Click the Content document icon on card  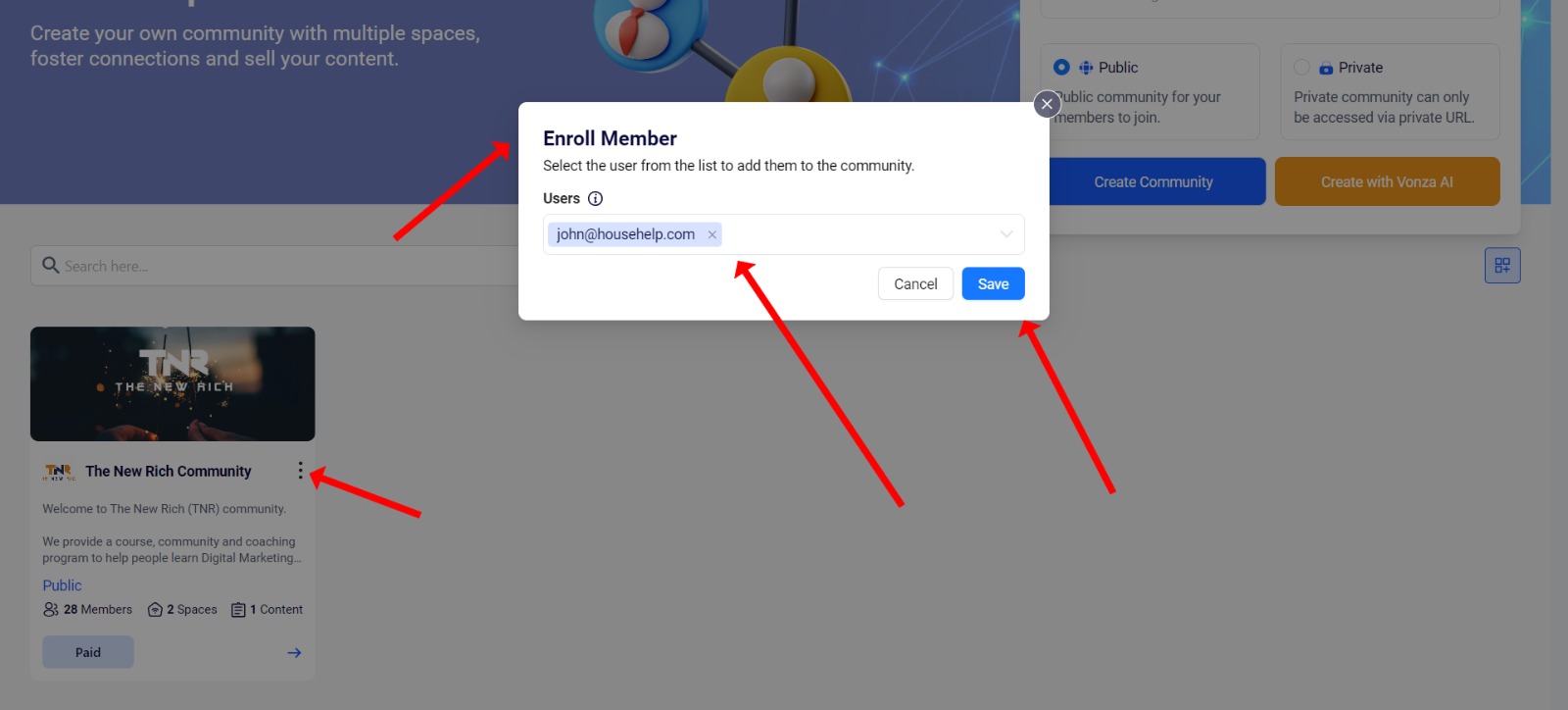point(238,610)
